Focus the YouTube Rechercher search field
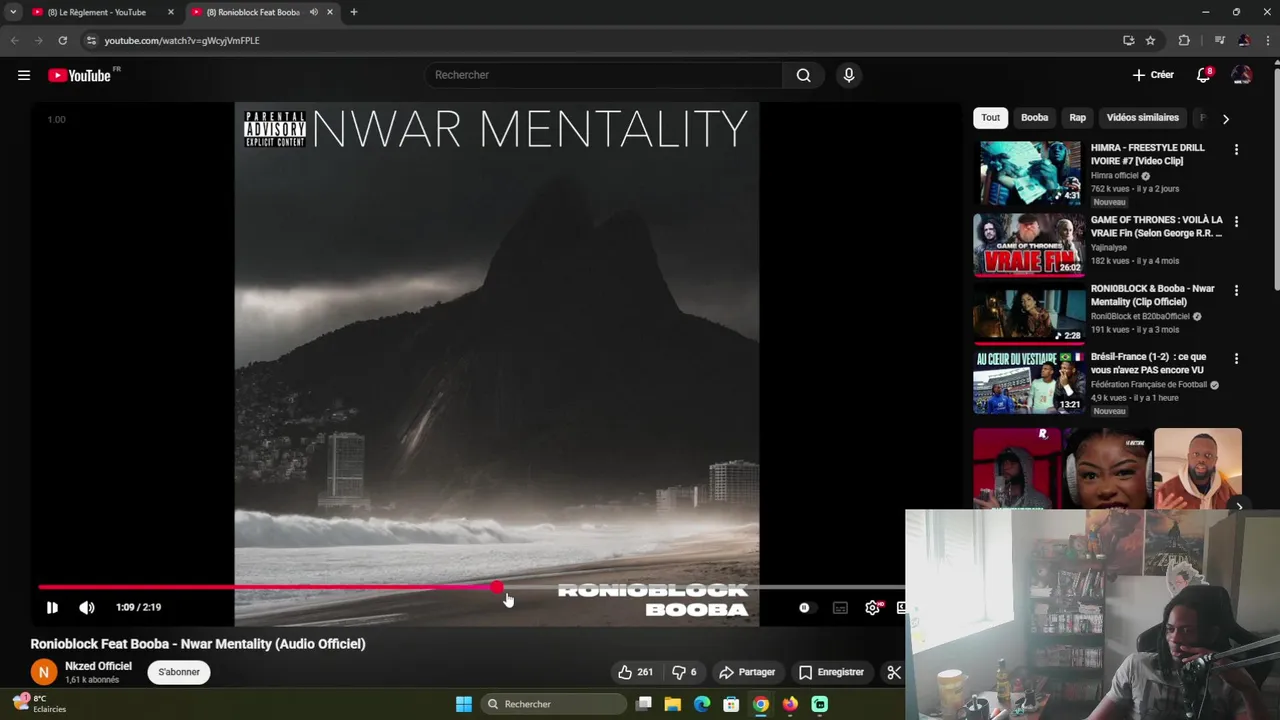 [x=605, y=75]
